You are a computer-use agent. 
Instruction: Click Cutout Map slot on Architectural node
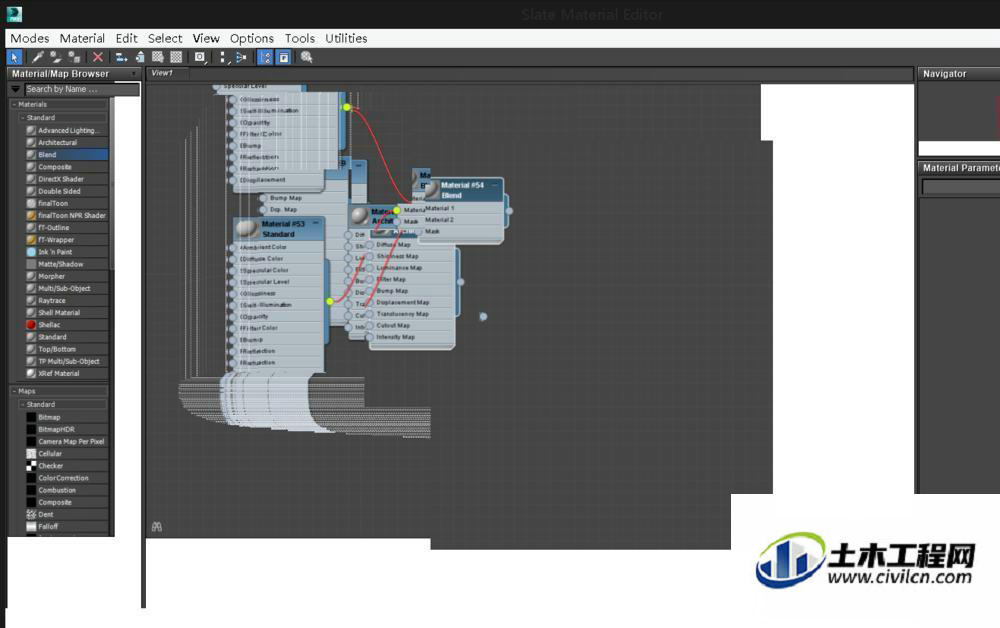pos(393,325)
